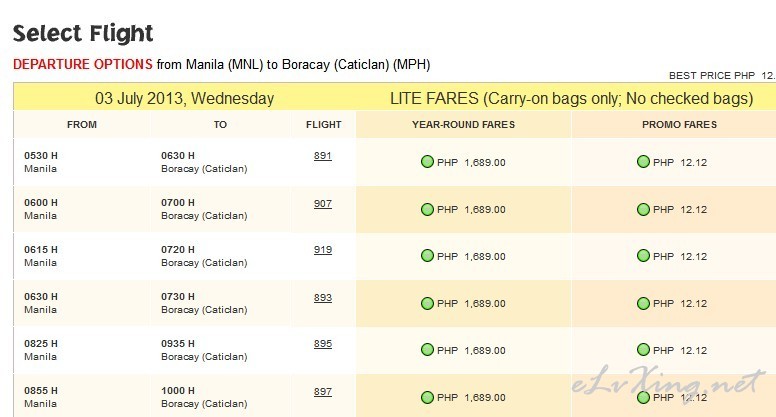Screen dimensions: 776x417
Task: Select year-round fare for flight 891
Action: click(427, 162)
